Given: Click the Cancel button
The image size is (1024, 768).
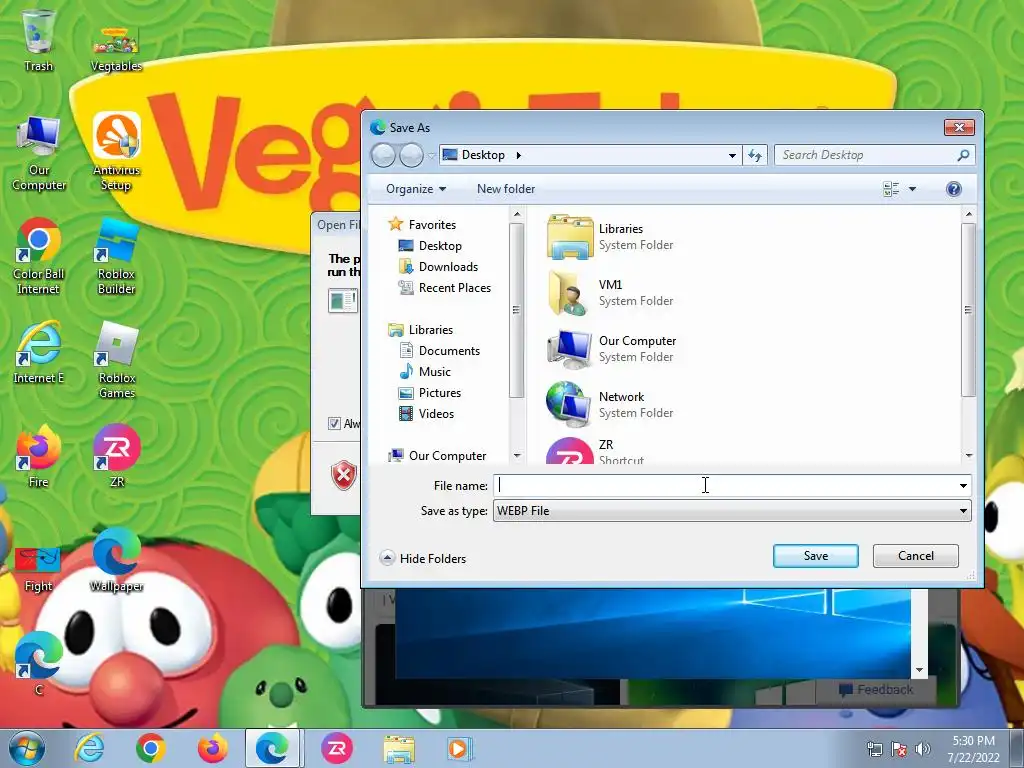Looking at the screenshot, I should [x=916, y=556].
